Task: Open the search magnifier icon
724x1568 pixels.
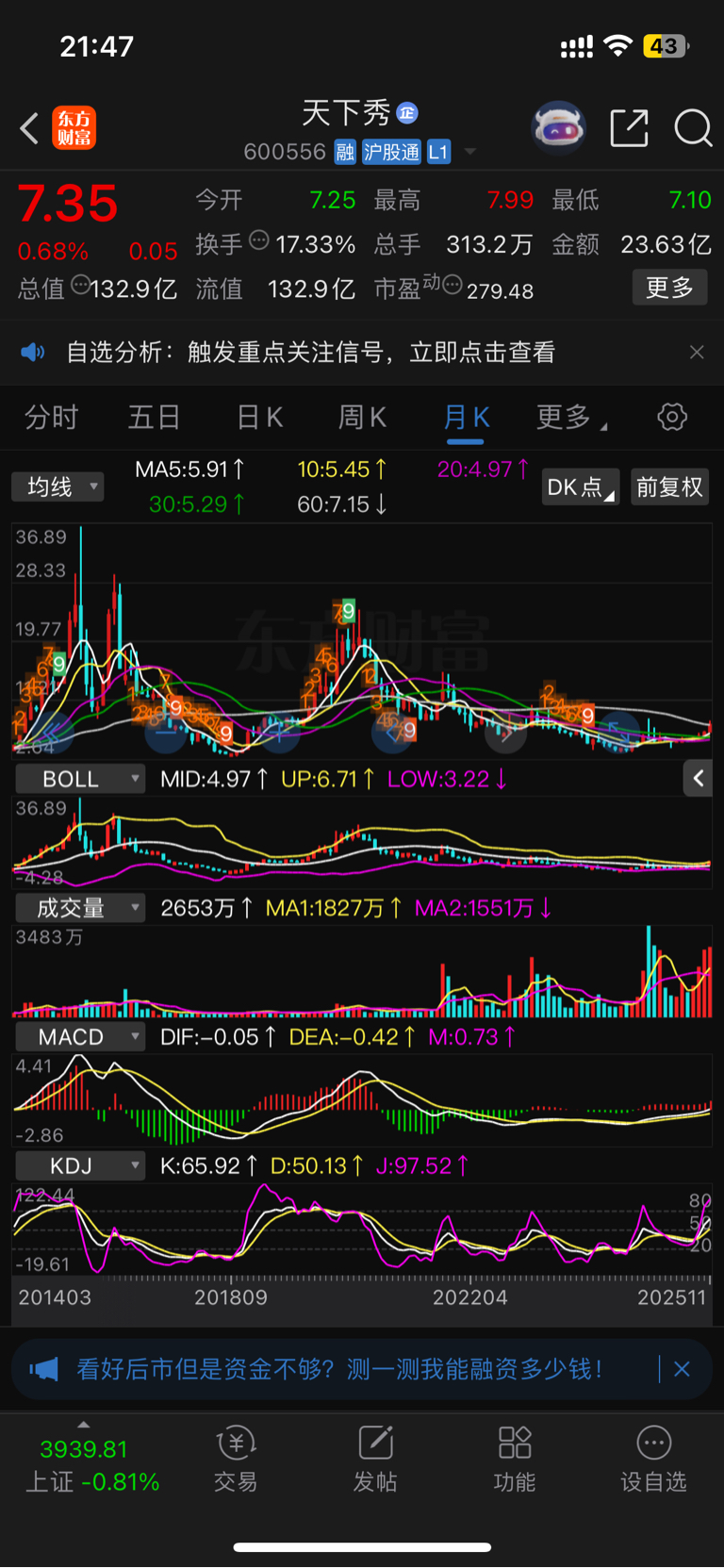Action: 693,128
